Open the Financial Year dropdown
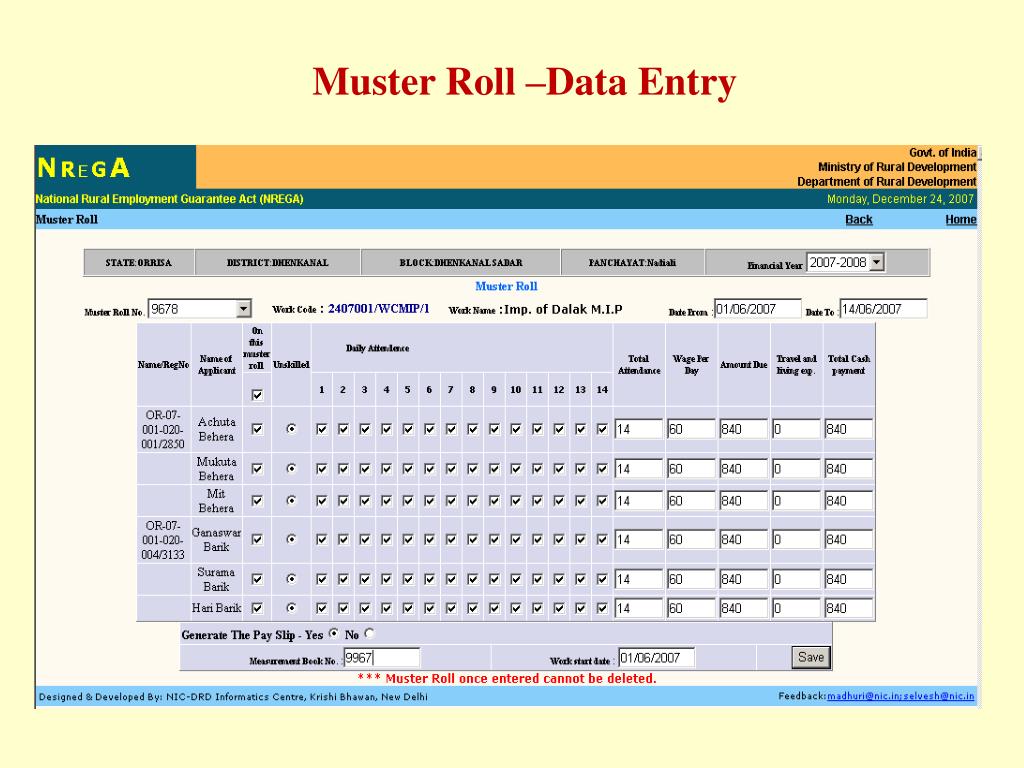The height and width of the screenshot is (768, 1024). (877, 263)
